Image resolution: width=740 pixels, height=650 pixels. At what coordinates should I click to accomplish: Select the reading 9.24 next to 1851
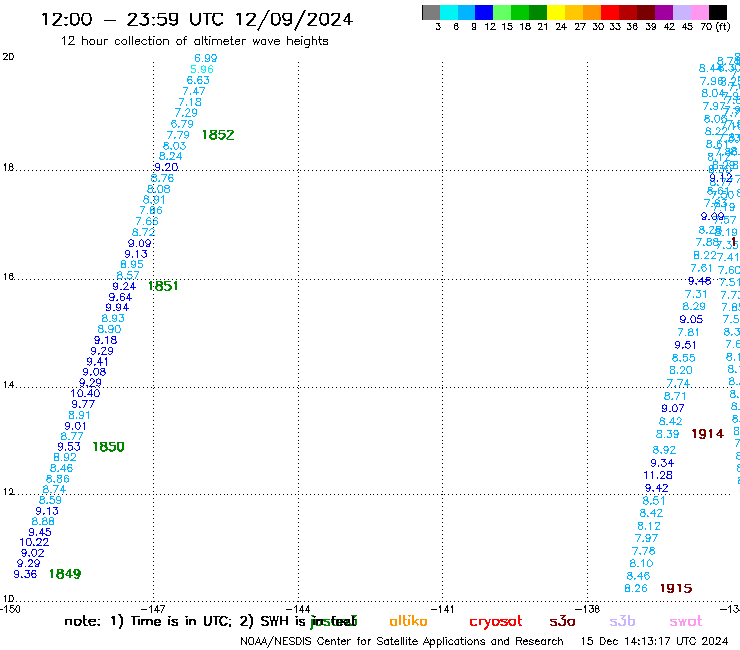coord(124,287)
